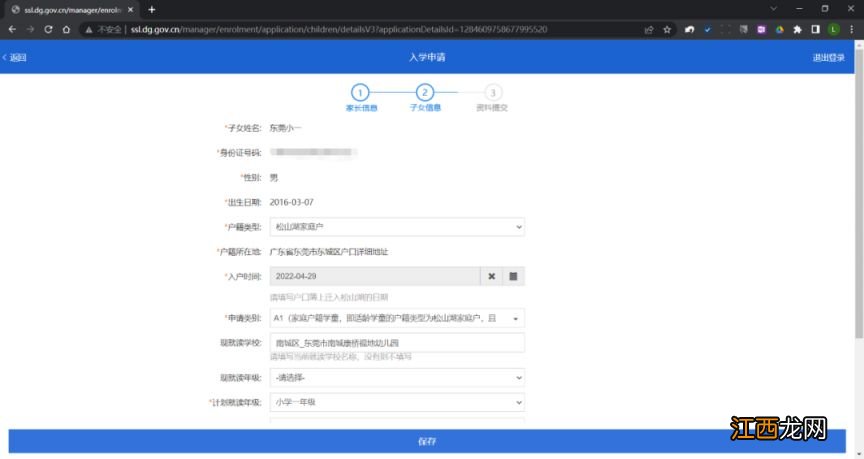Click the 现就读学校 input field
Image resolution: width=864 pixels, height=459 pixels.
coord(397,343)
